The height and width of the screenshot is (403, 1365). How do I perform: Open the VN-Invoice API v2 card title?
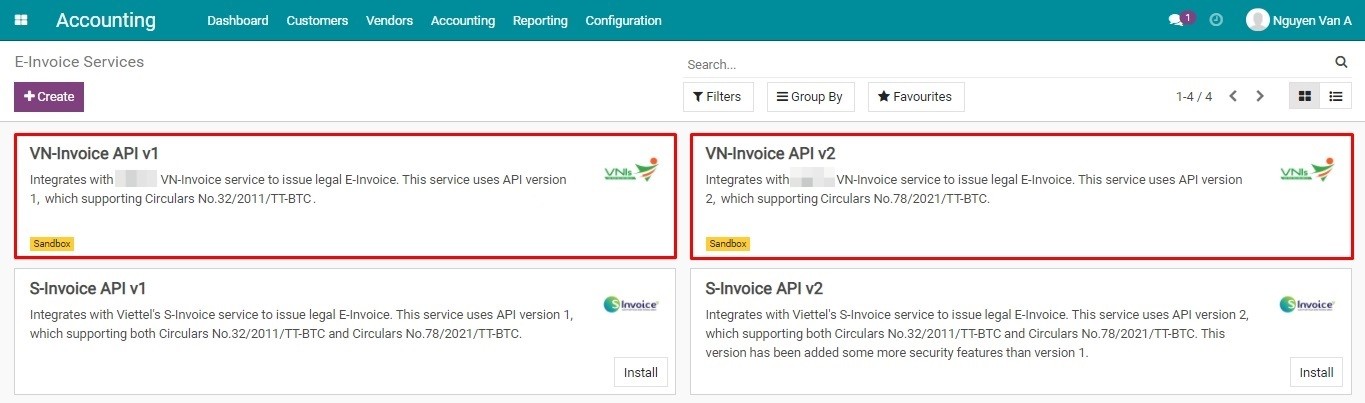pyautogui.click(x=770, y=153)
